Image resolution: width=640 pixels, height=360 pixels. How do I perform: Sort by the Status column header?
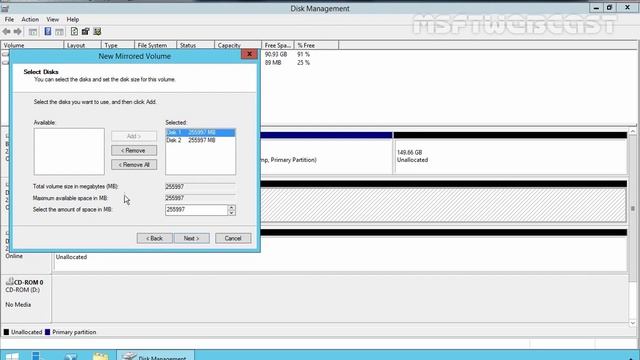196,45
